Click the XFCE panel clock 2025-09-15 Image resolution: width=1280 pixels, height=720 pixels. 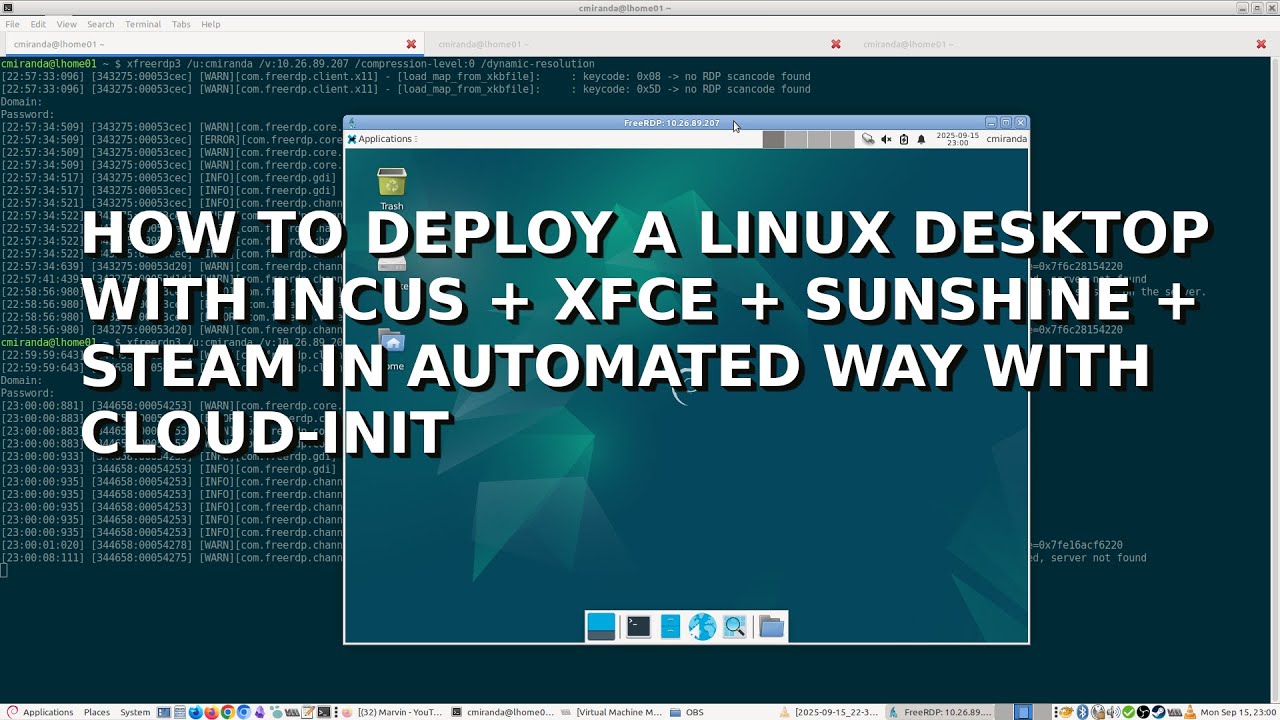tap(956, 139)
